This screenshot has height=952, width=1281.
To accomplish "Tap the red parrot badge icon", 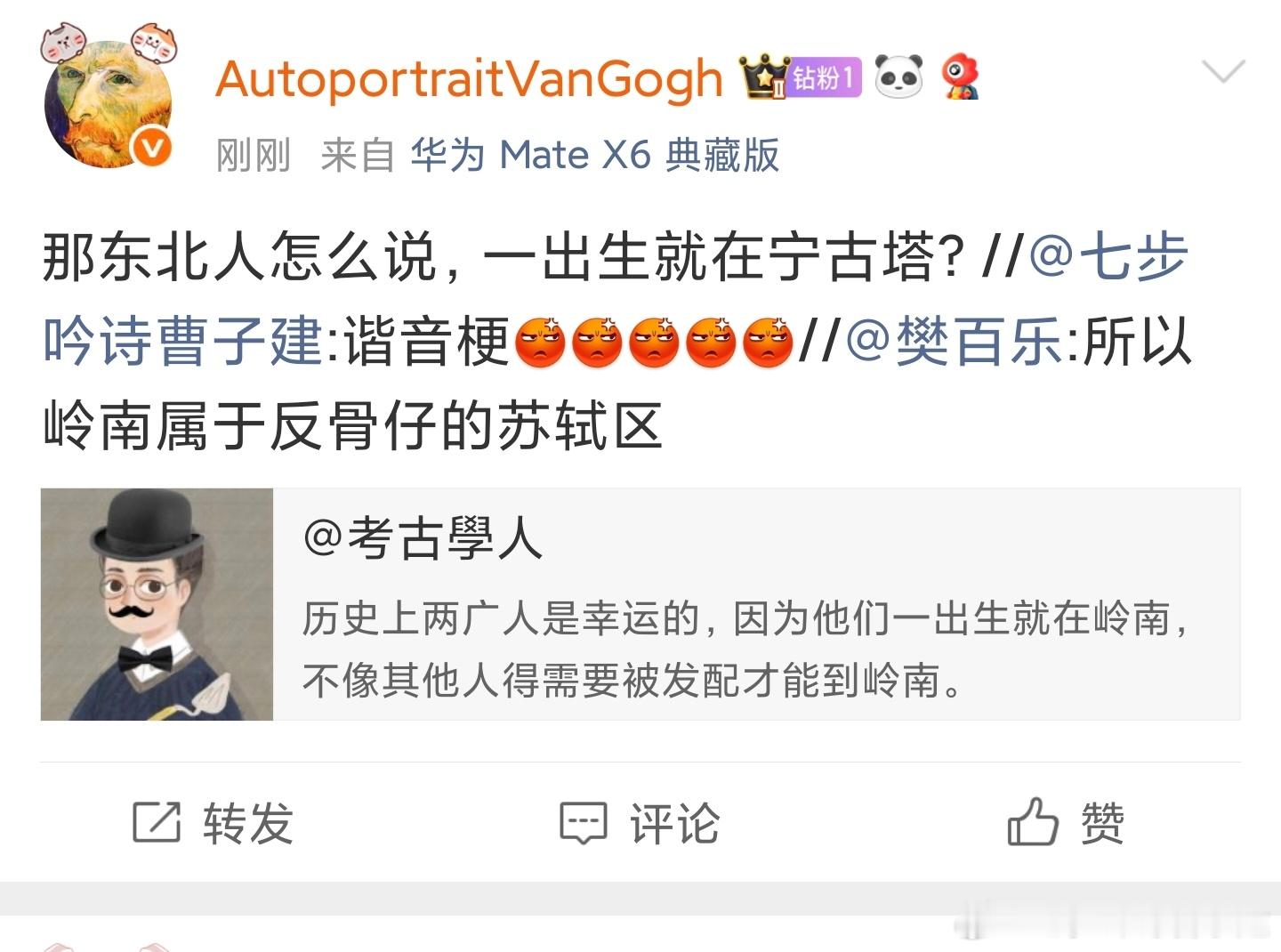I will click(x=961, y=77).
